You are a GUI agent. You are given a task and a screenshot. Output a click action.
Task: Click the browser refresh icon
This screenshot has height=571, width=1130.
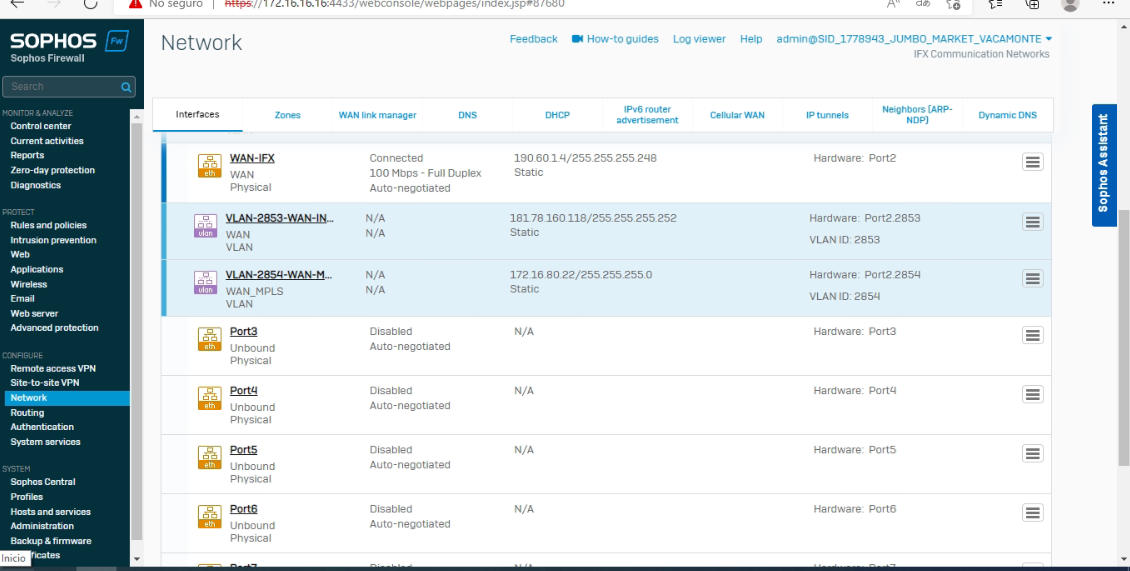pyautogui.click(x=91, y=4)
